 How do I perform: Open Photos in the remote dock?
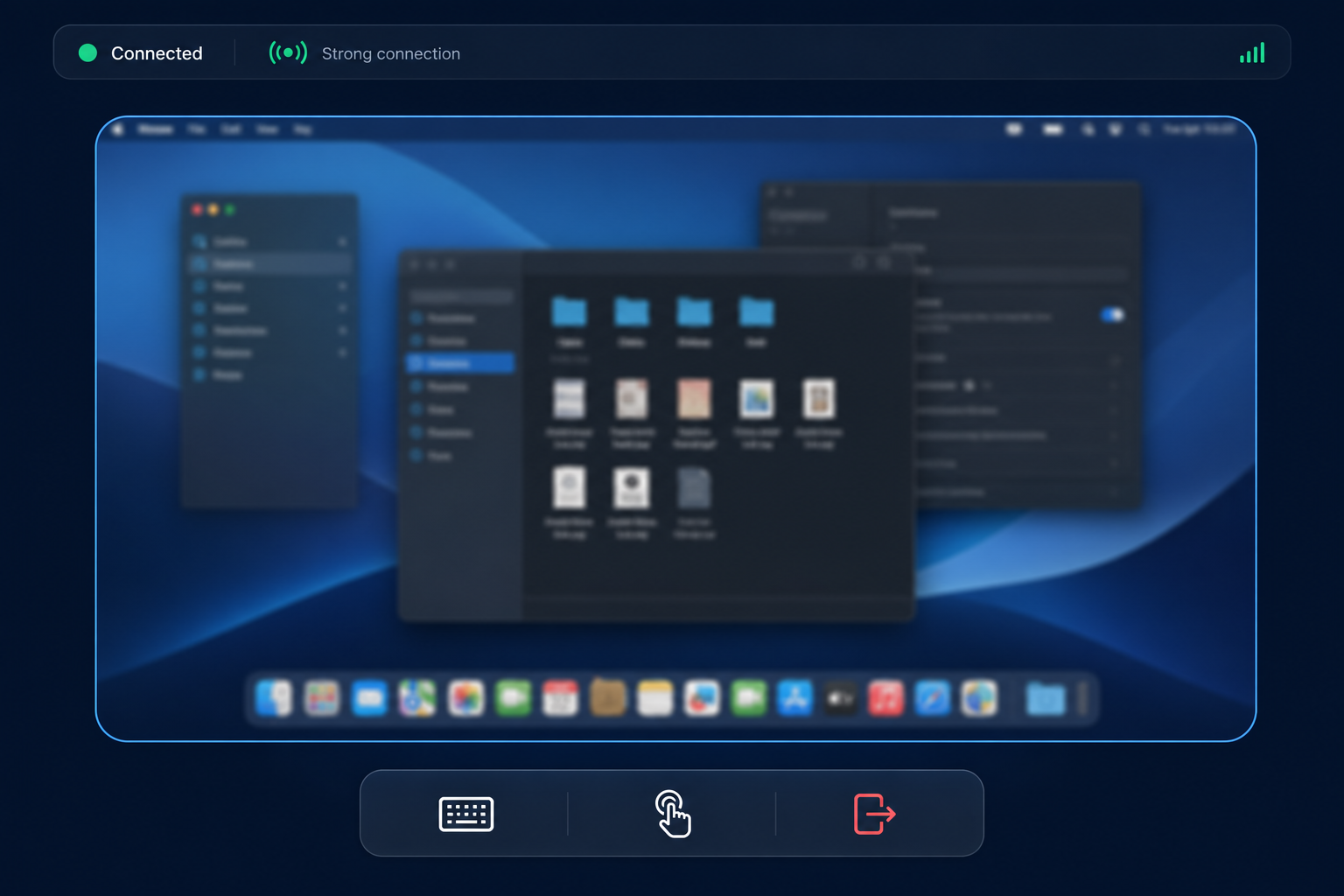pos(465,698)
